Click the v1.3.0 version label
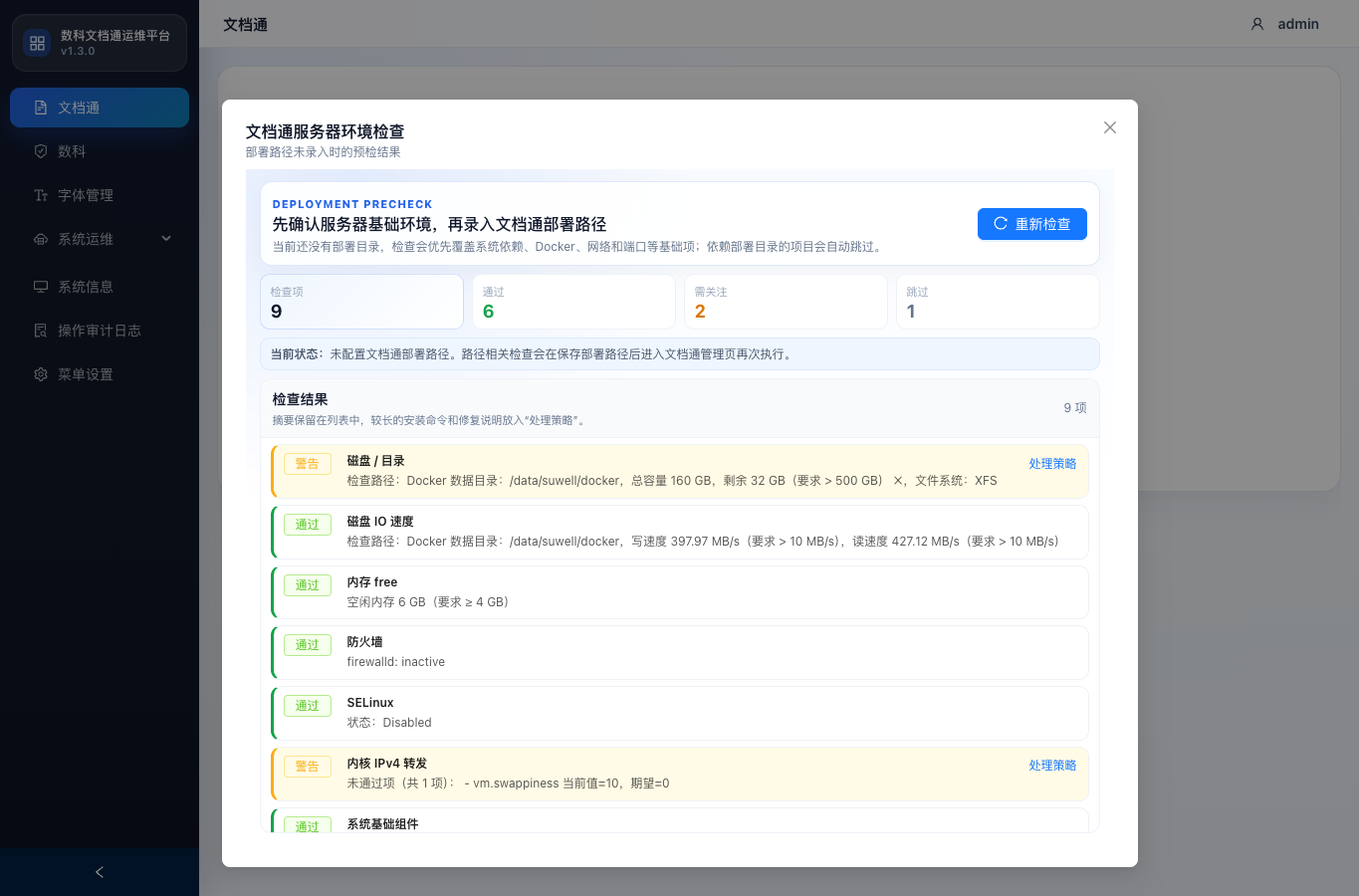Viewport: 1359px width, 896px height. pyautogui.click(x=78, y=51)
